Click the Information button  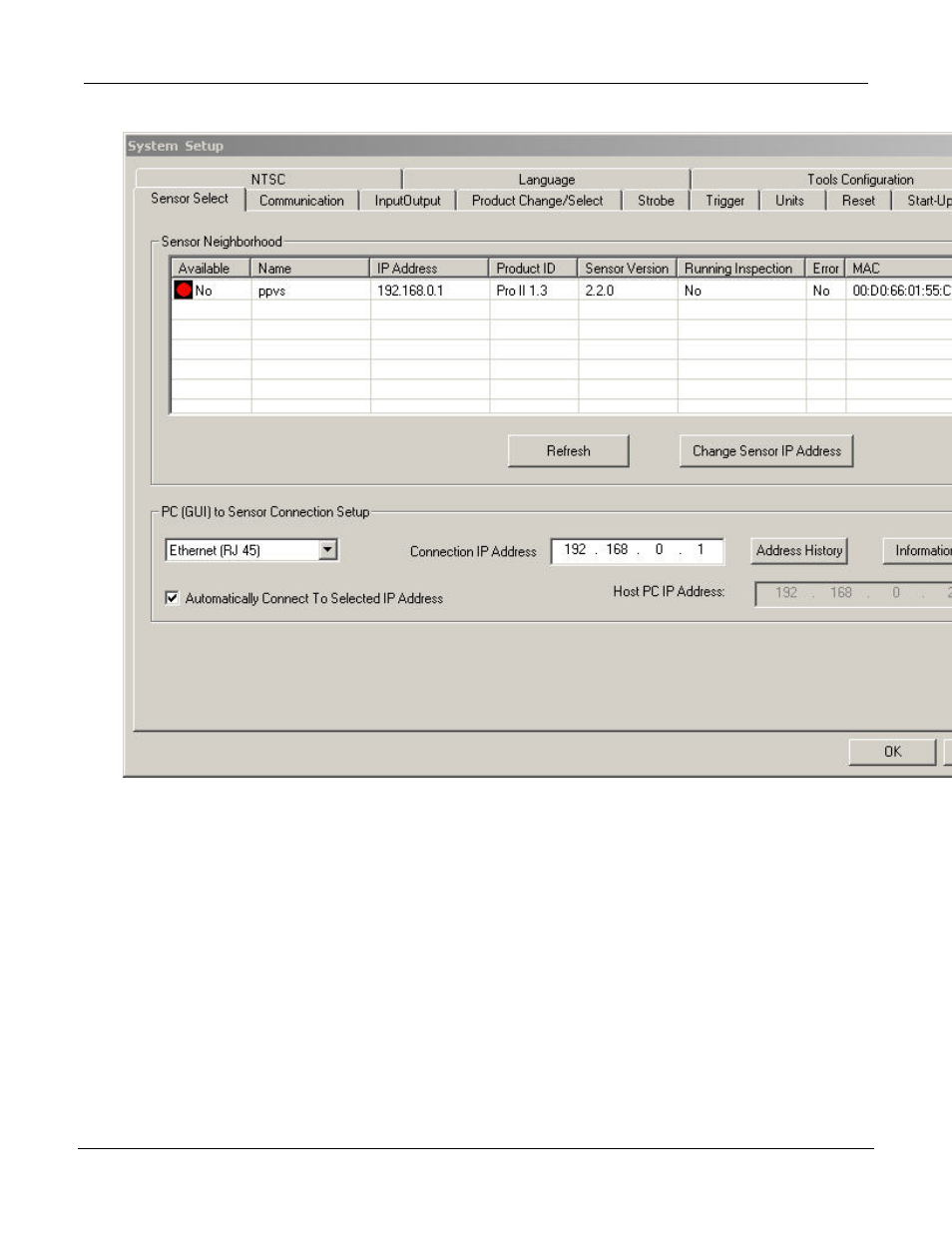click(918, 550)
